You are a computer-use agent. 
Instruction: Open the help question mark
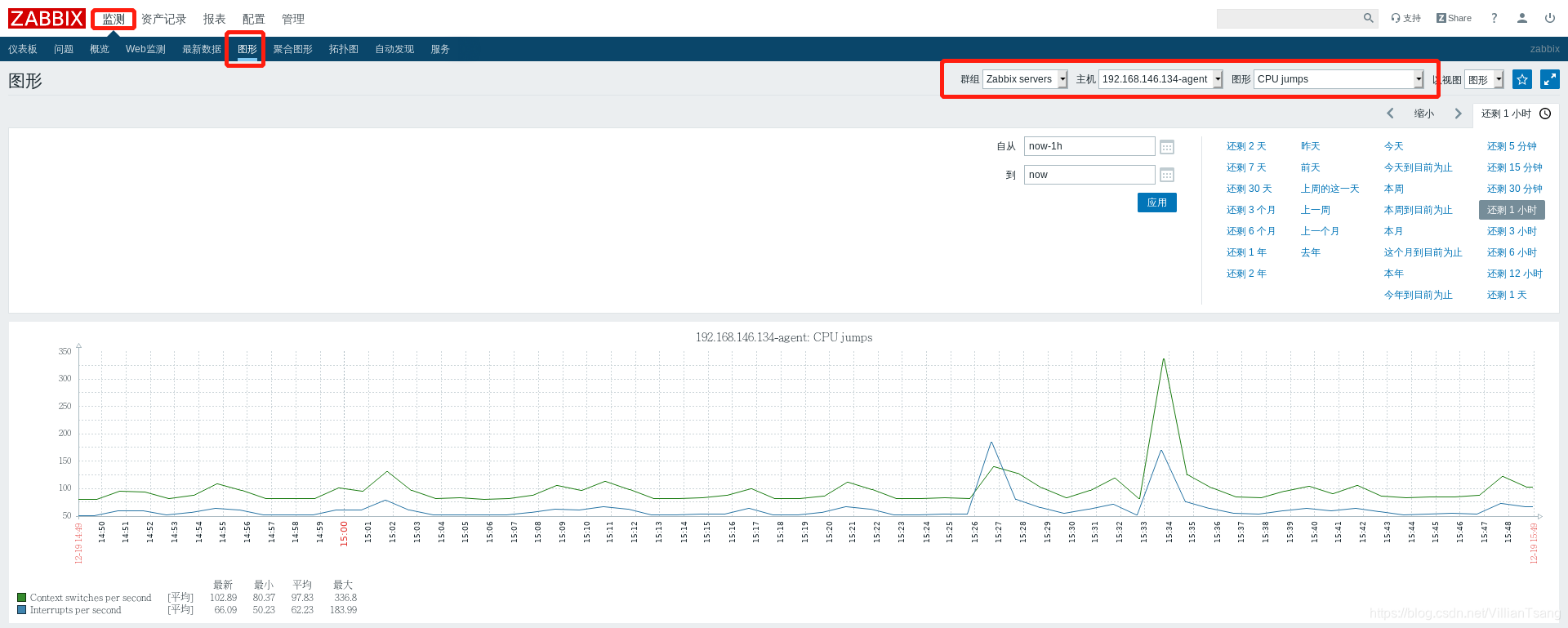1494,18
